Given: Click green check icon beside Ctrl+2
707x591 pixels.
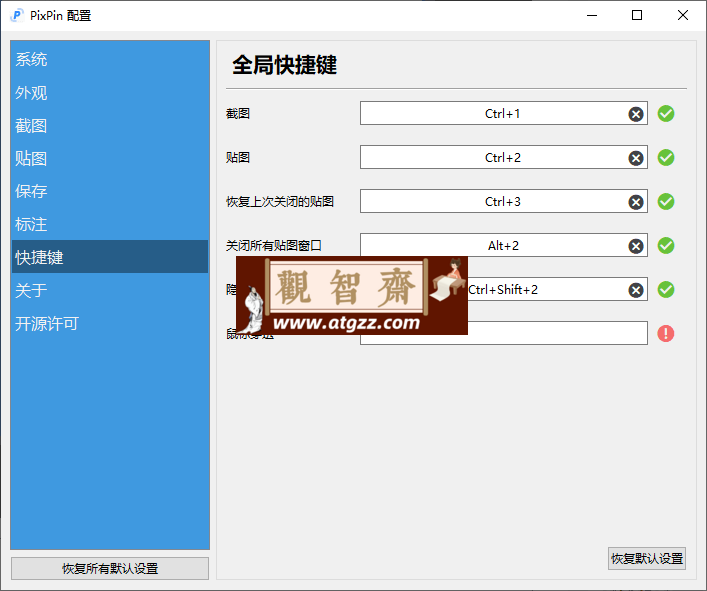Looking at the screenshot, I should coord(666,158).
